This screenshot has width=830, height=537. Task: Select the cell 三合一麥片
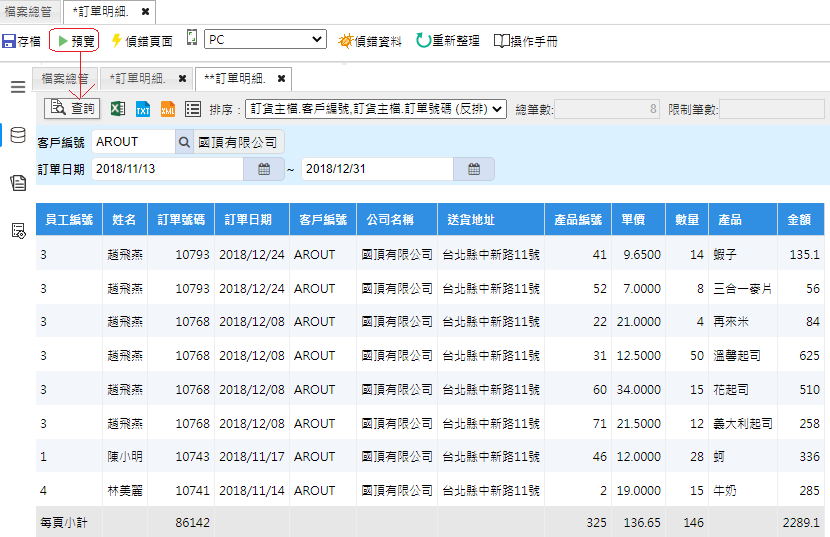click(x=742, y=289)
